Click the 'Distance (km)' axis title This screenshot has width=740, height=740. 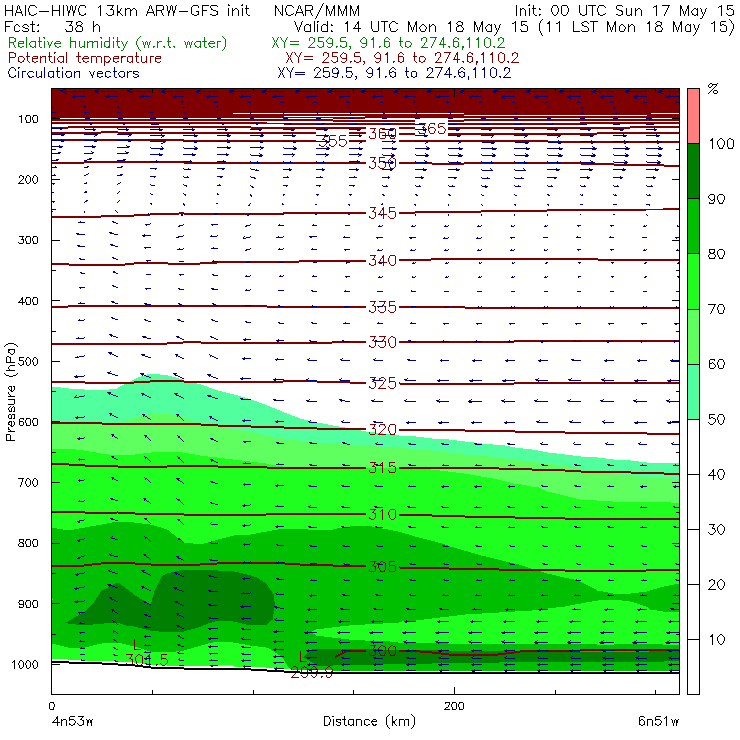pos(369,721)
